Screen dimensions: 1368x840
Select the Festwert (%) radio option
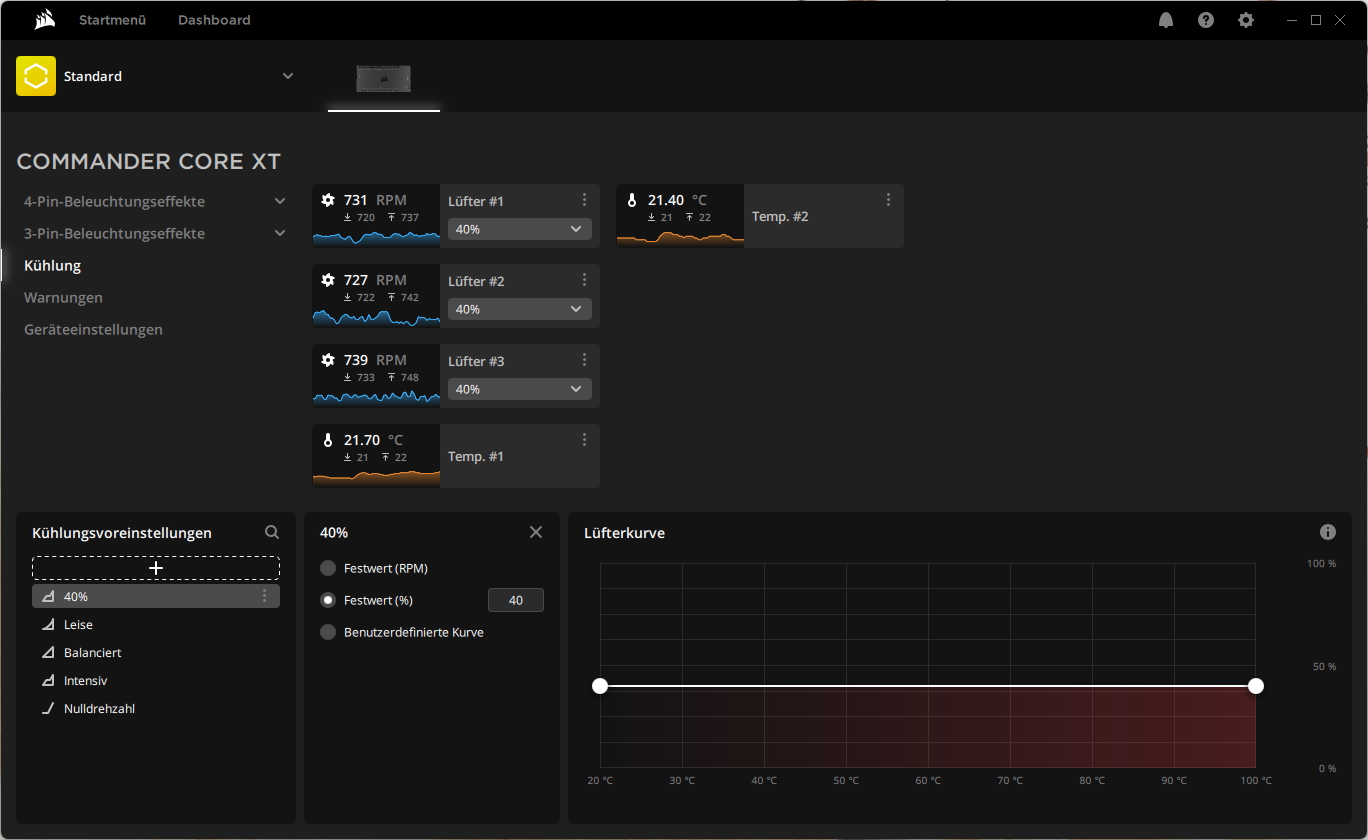328,600
